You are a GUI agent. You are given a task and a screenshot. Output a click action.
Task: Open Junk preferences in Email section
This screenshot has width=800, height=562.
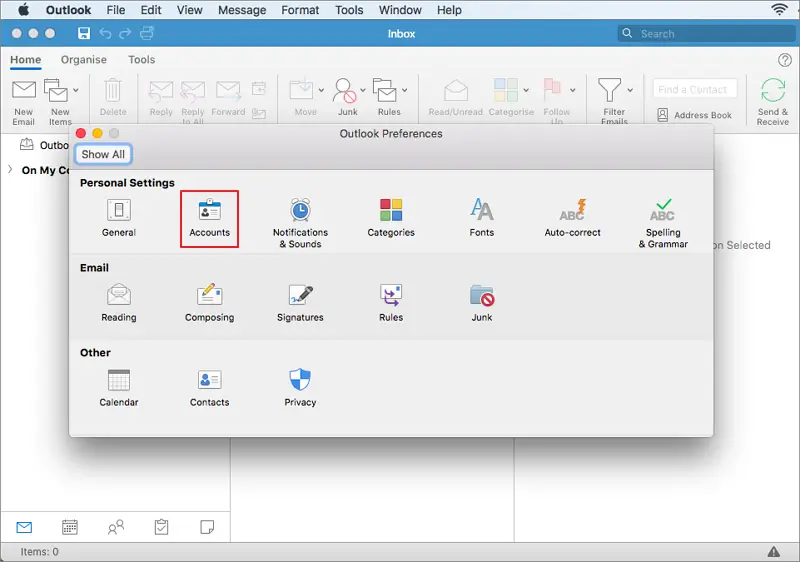482,303
